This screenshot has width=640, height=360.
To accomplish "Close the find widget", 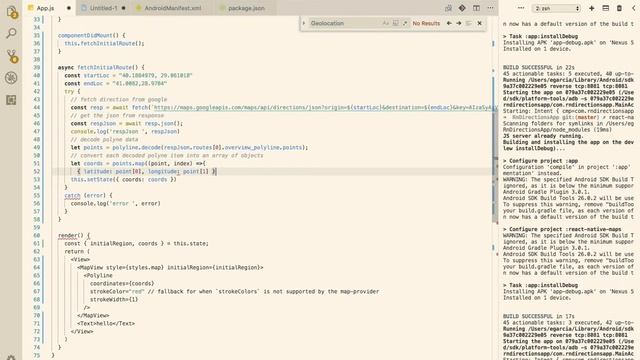I will 480,23.
